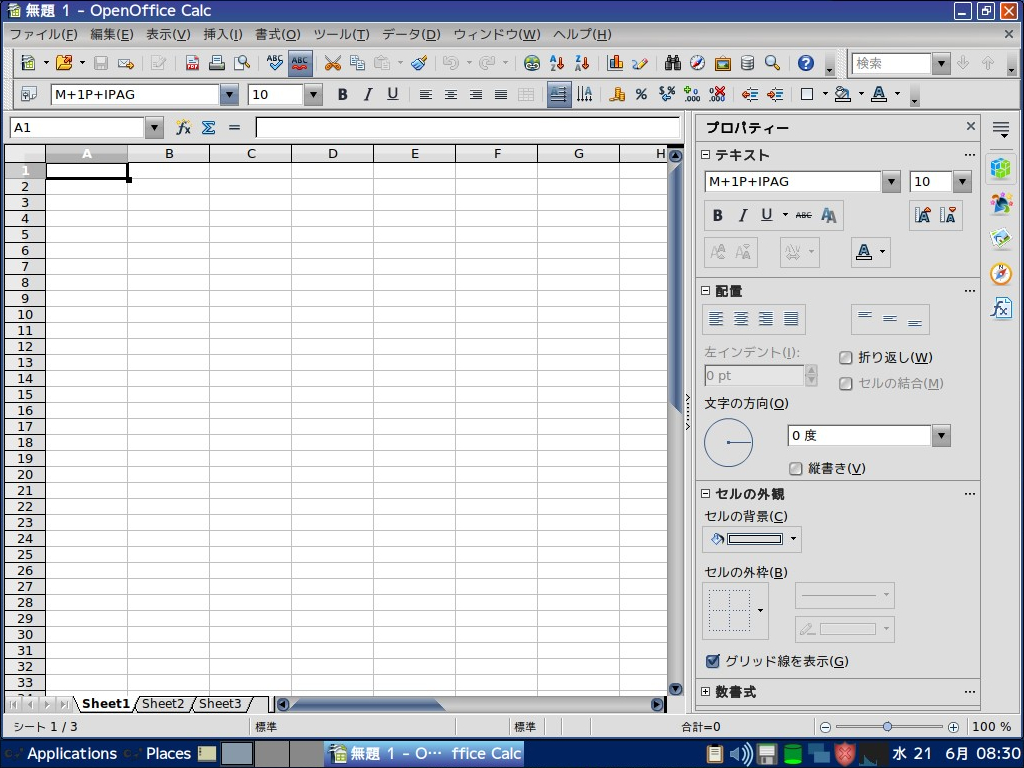Screen dimensions: 1024x768
Task: Apply Percent number format
Action: [641, 95]
